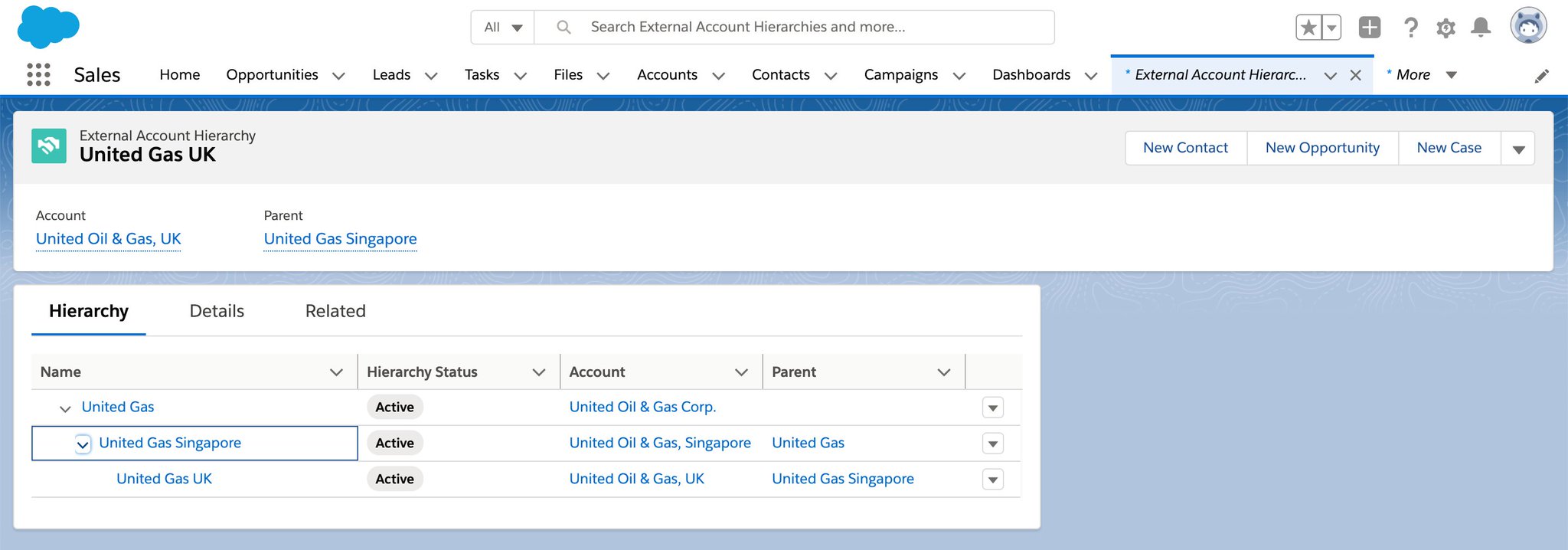Open the Parent column header menu
This screenshot has width=1568, height=550.
coord(944,372)
